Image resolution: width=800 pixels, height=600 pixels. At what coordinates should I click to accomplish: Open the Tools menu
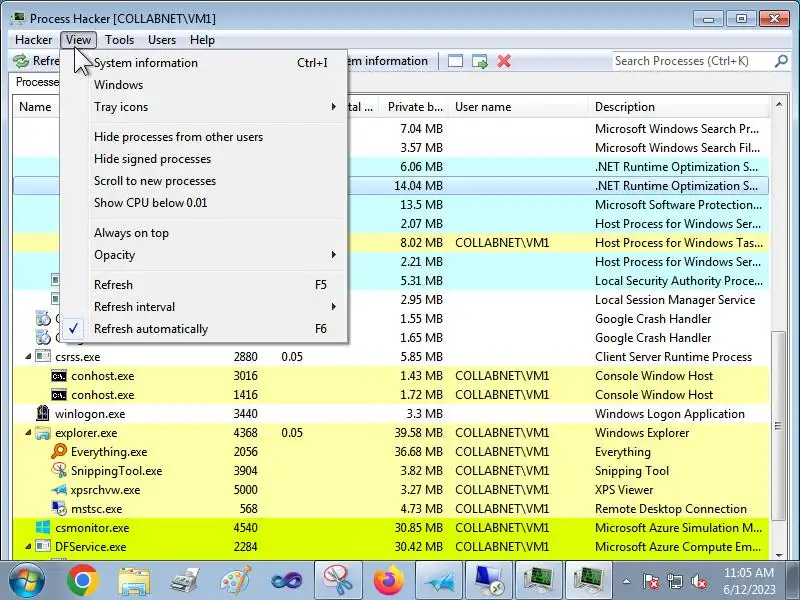click(x=119, y=40)
